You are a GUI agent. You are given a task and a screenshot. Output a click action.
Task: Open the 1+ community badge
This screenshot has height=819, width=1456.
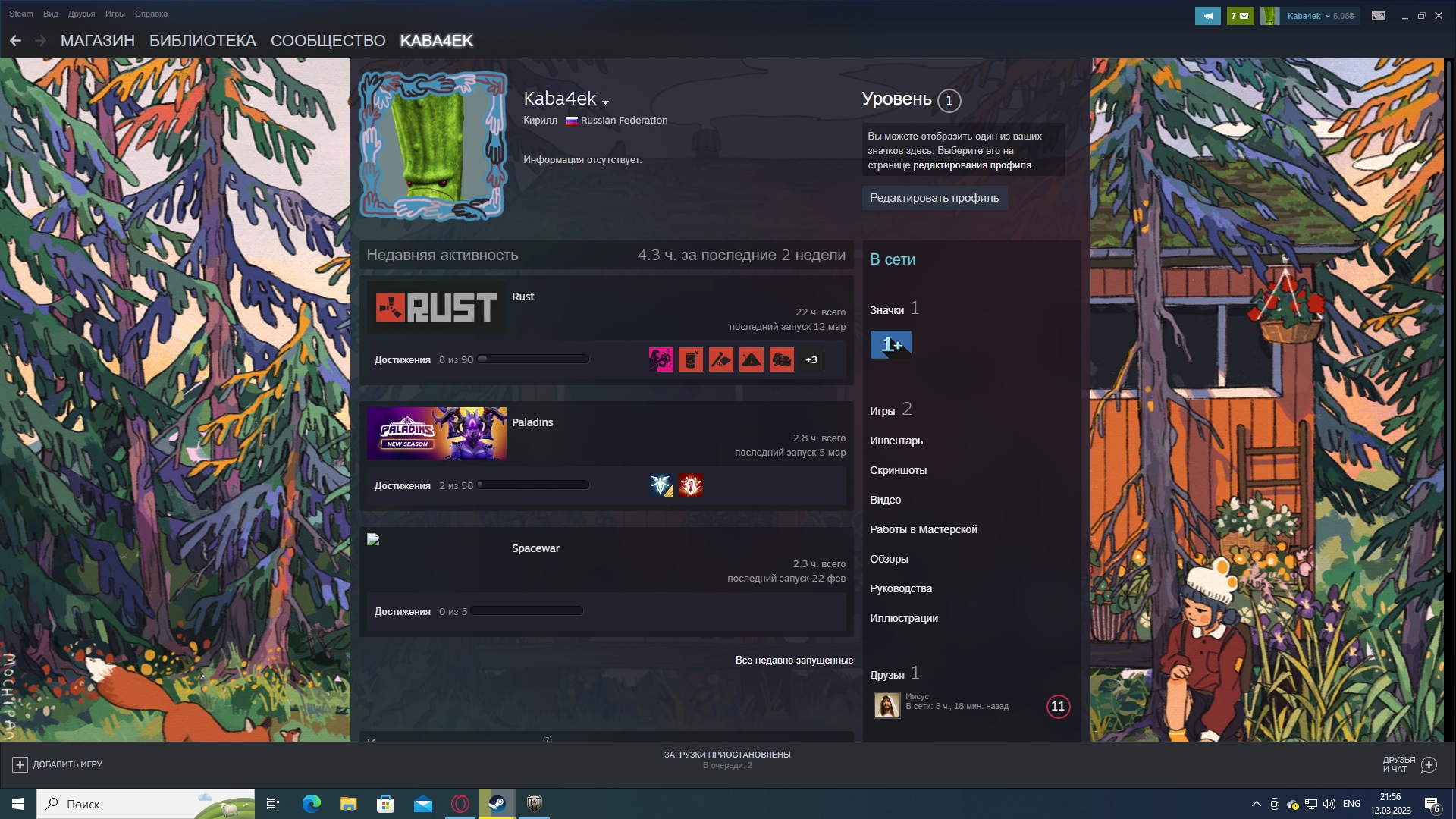click(x=890, y=345)
